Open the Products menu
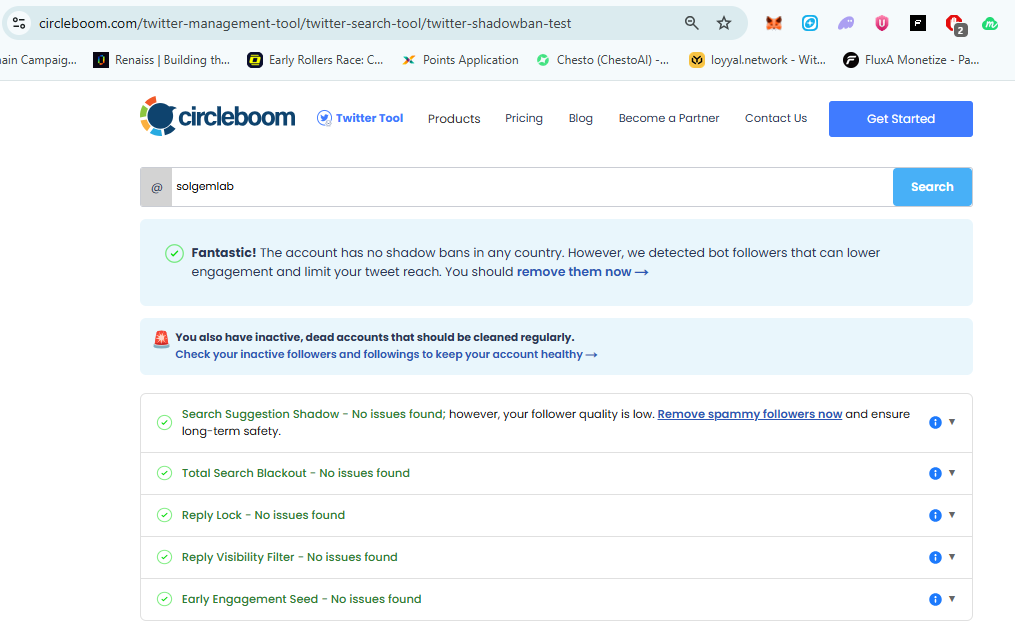 (454, 118)
